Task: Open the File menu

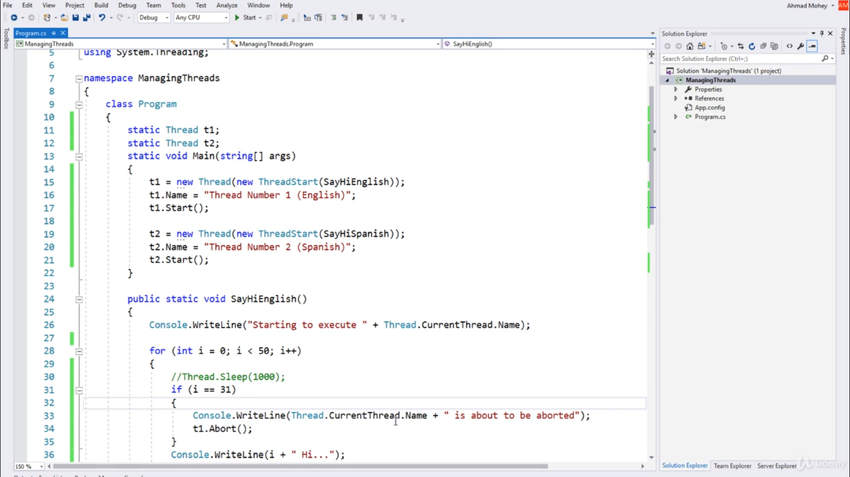Action: click(x=8, y=5)
